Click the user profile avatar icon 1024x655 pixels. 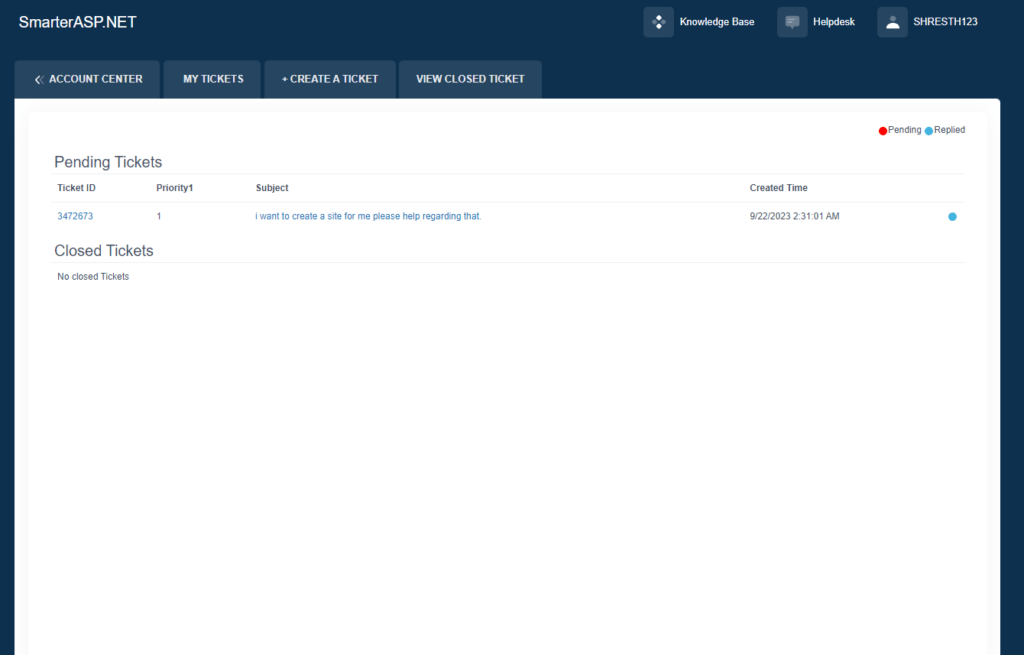click(892, 22)
